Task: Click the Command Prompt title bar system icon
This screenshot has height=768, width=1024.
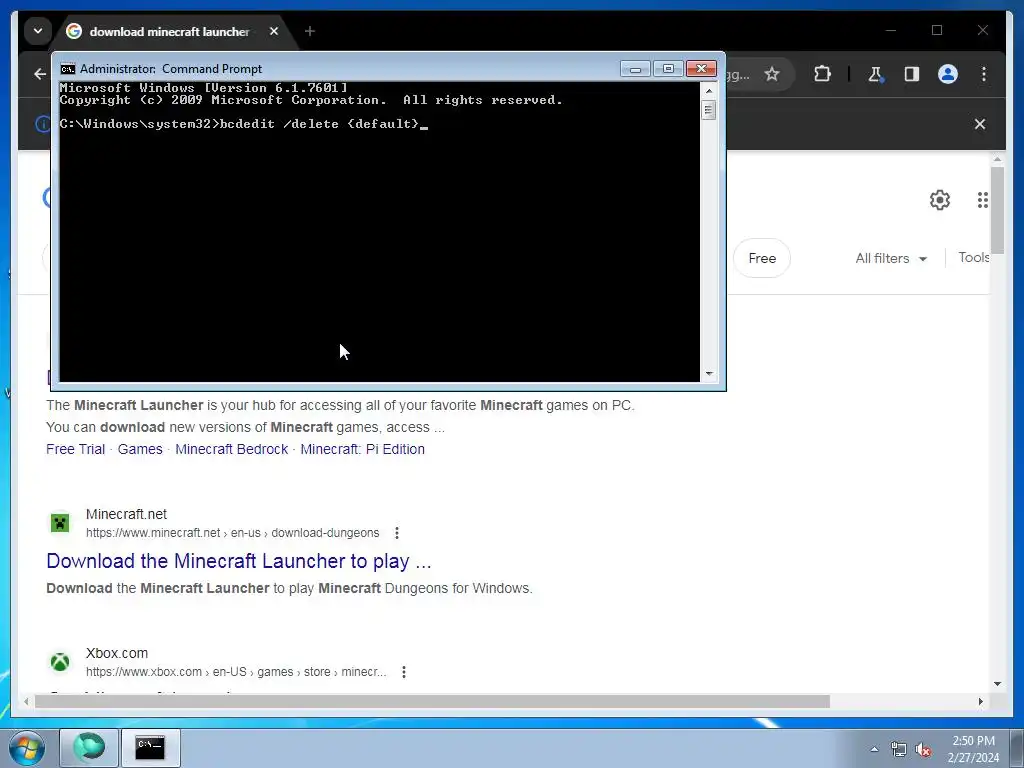Action: pos(67,69)
